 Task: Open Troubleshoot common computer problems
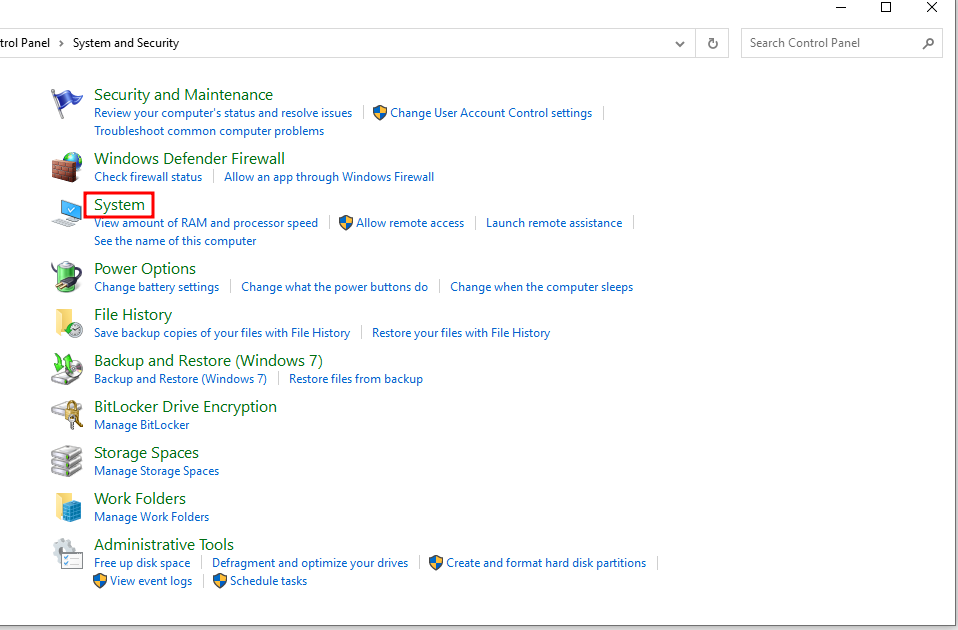click(209, 131)
